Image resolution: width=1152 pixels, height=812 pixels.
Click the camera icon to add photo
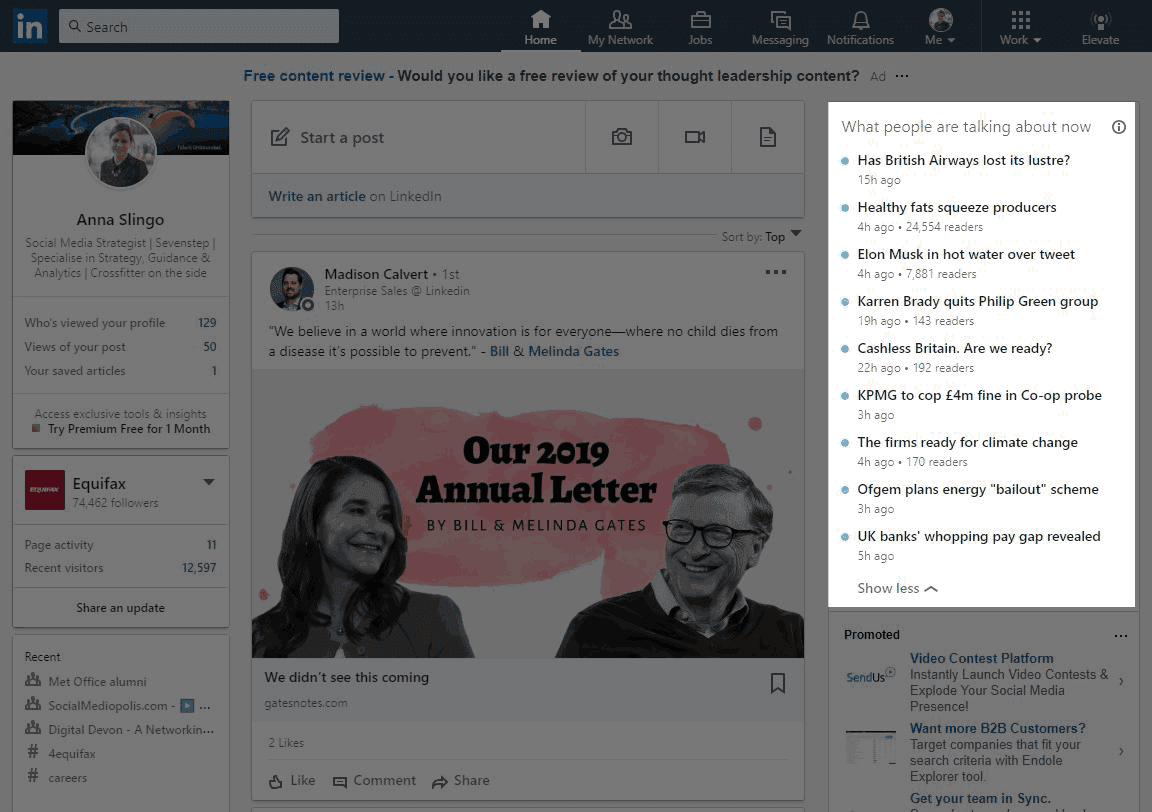pos(622,137)
